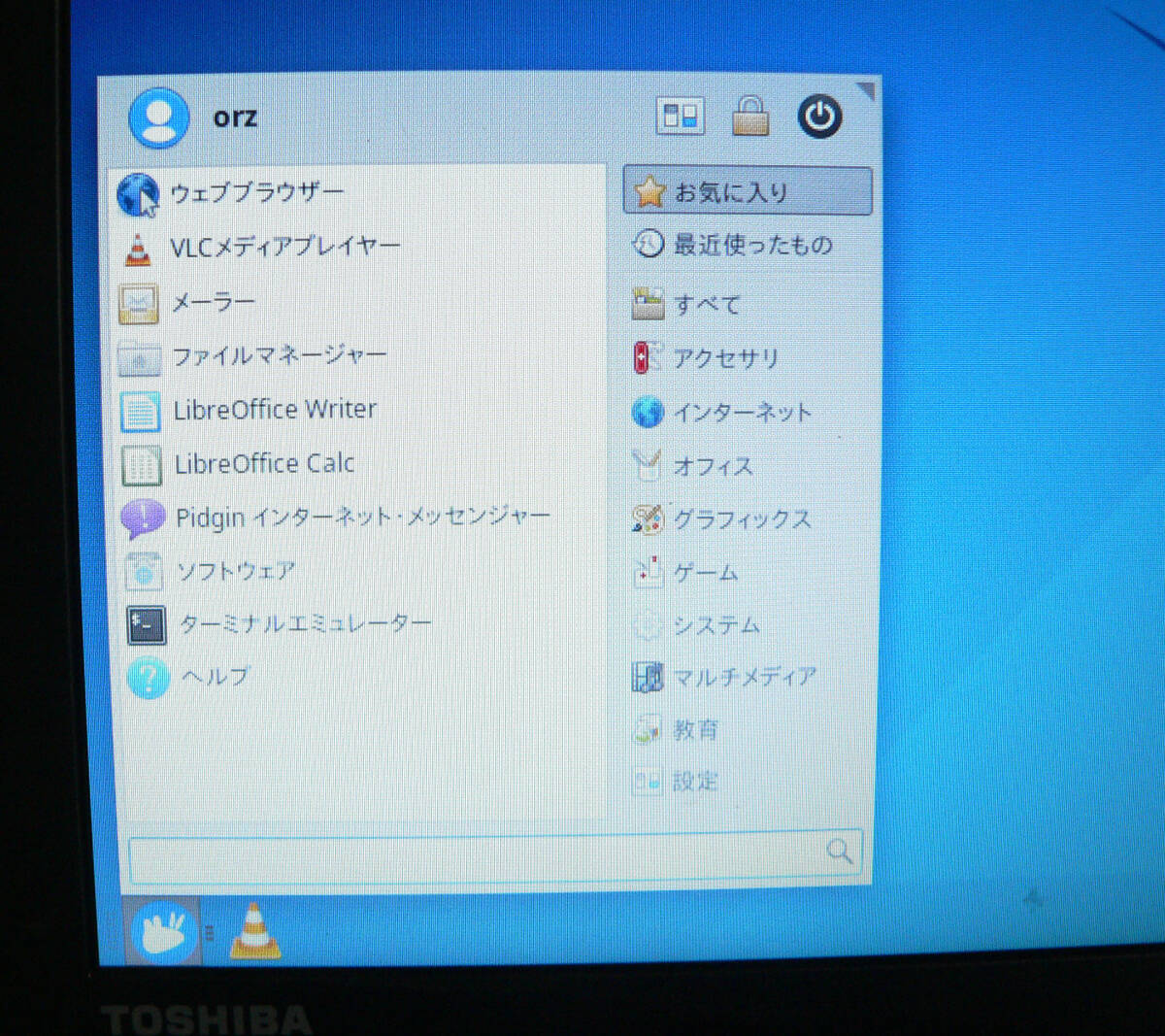Click the Whisker menu button on taskbar

[163, 933]
